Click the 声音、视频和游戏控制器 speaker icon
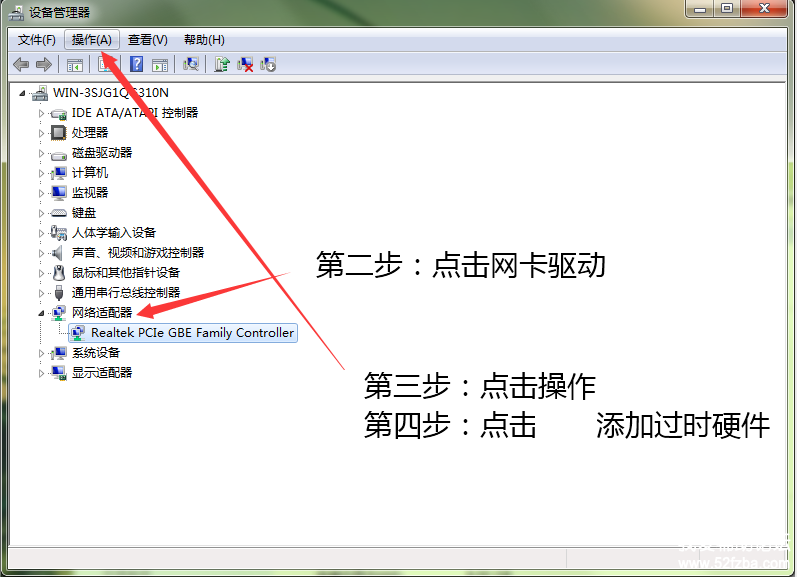Viewport: 797px width, 577px height. [x=58, y=253]
